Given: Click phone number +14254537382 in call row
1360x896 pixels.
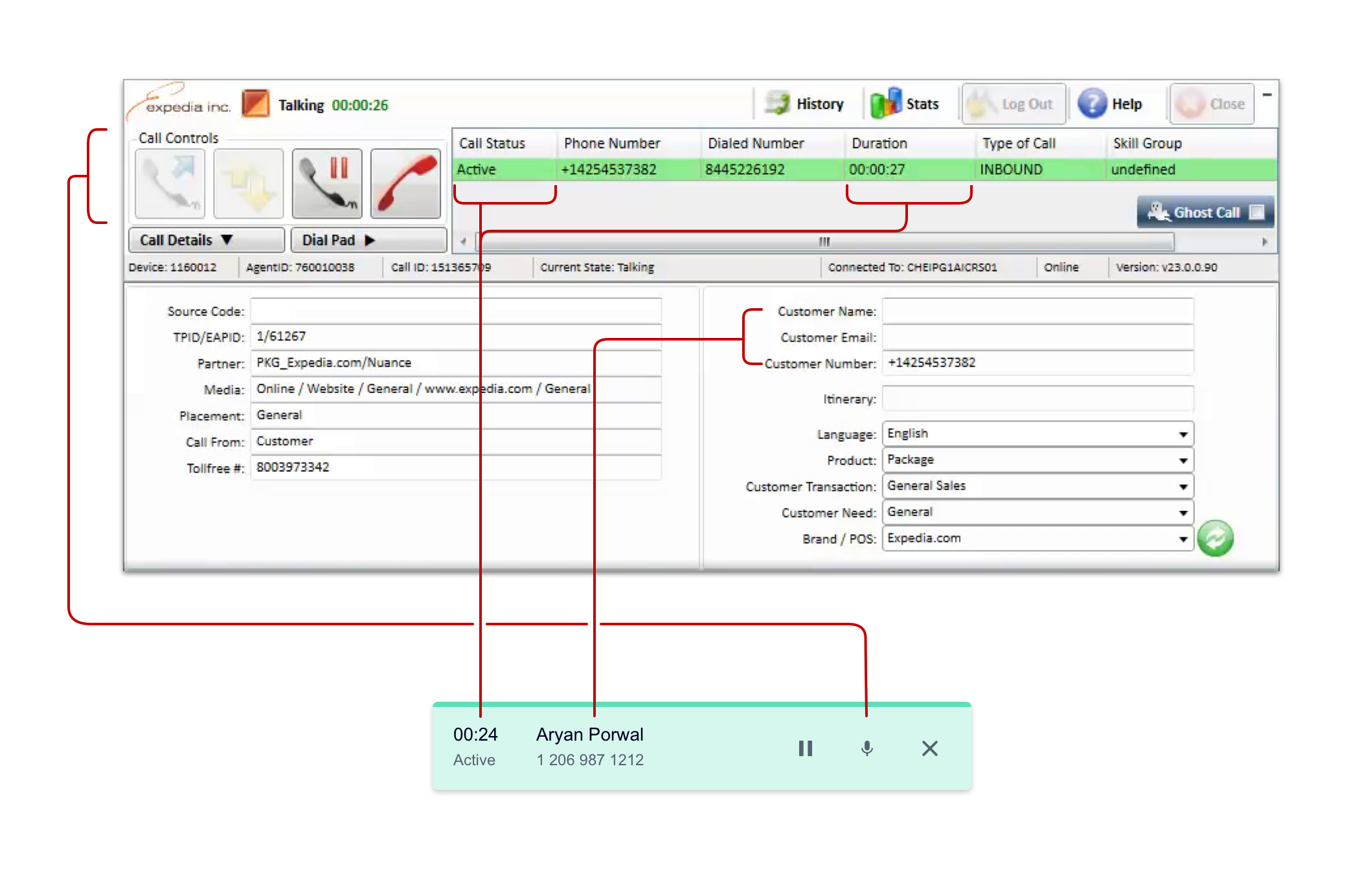Looking at the screenshot, I should 609,170.
